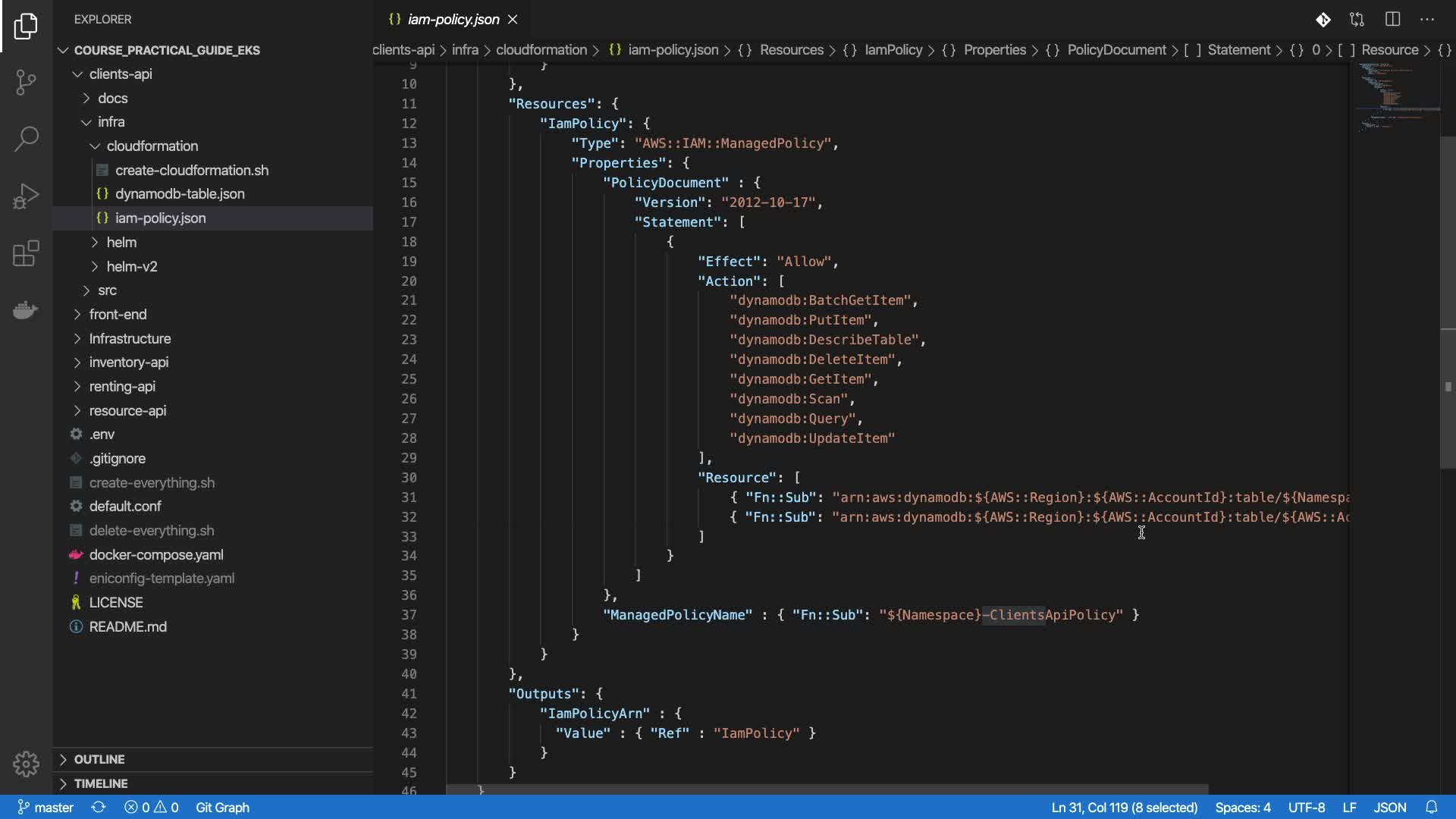Open the Search view icon
This screenshot has width=1456, height=819.
coord(26,139)
